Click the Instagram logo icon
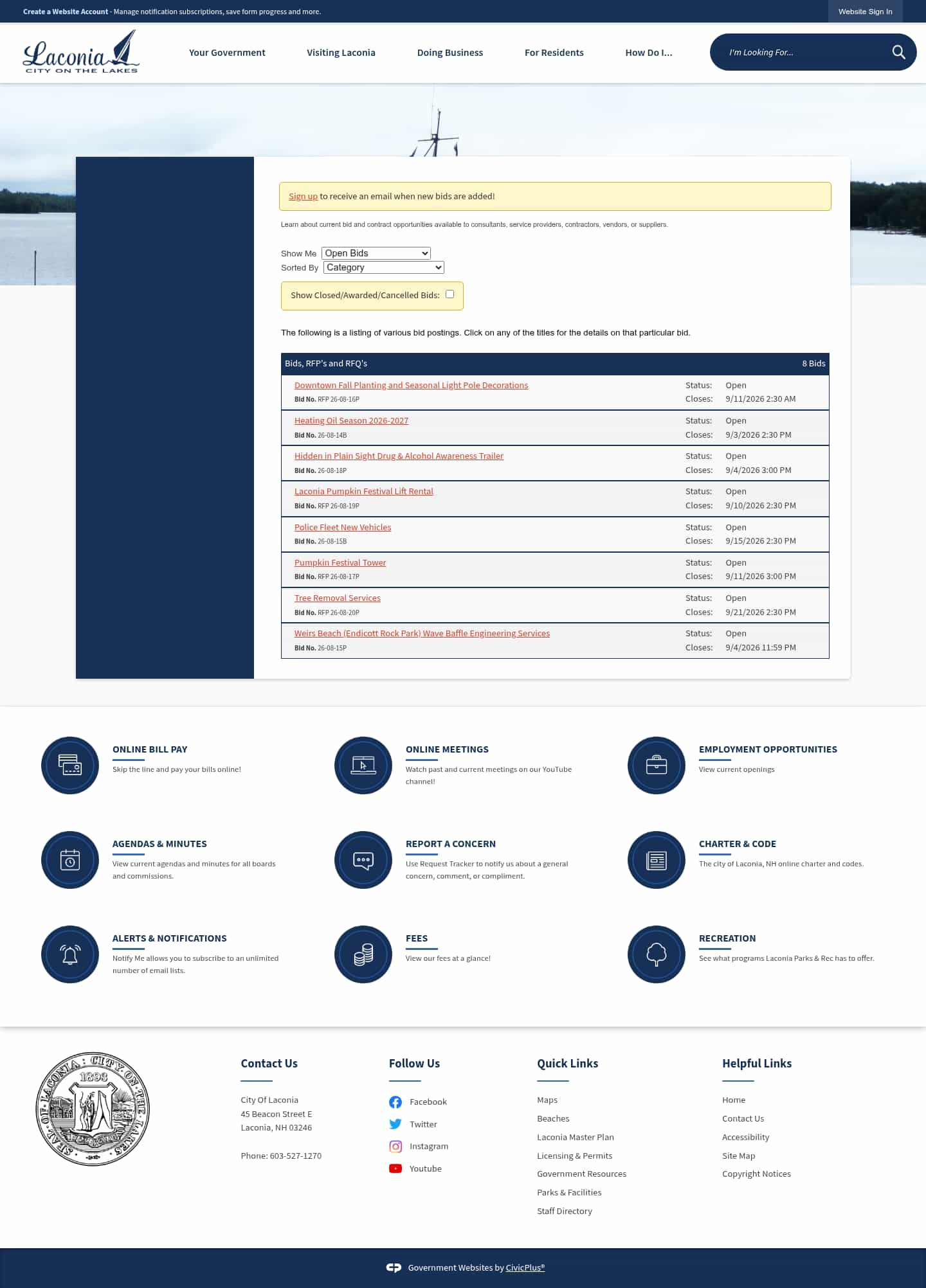This screenshot has width=926, height=1288. point(395,1147)
